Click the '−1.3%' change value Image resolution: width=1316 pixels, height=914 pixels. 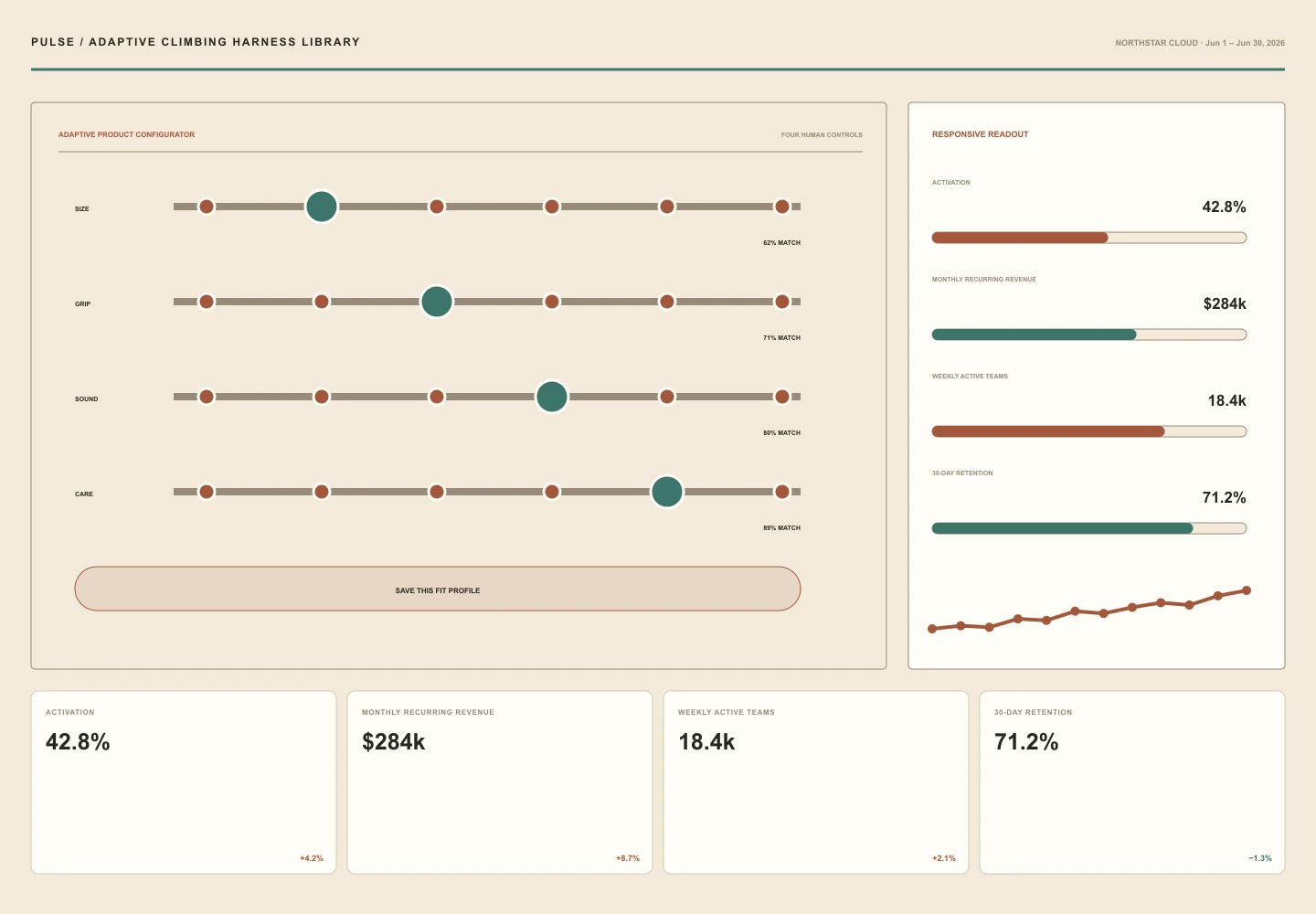click(1260, 858)
